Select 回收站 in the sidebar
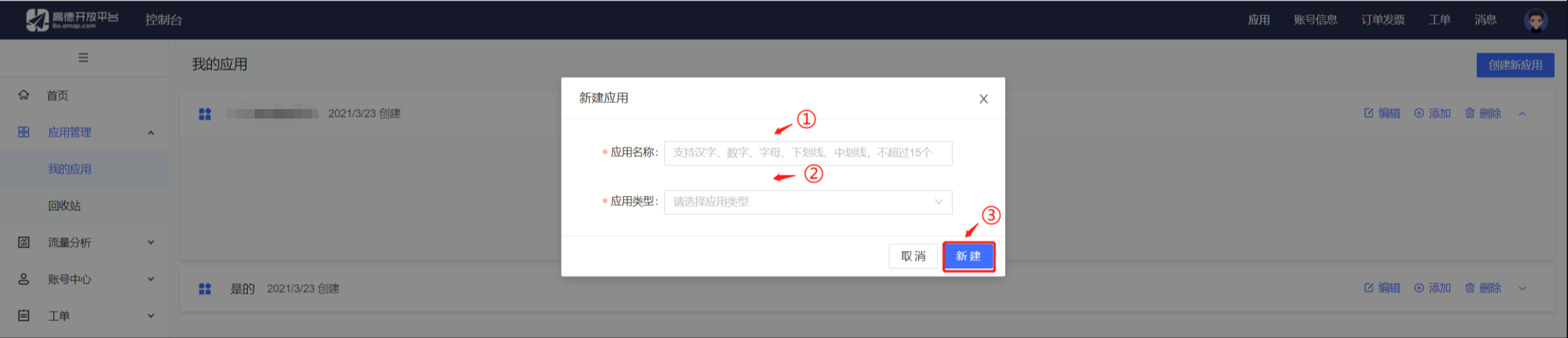1568x338 pixels. tap(65, 206)
